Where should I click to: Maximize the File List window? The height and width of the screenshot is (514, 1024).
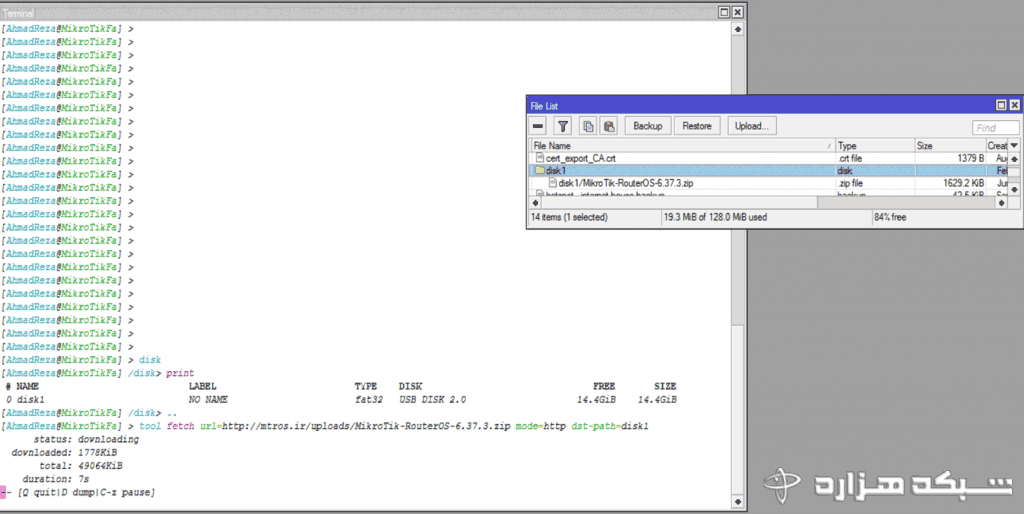click(1001, 105)
